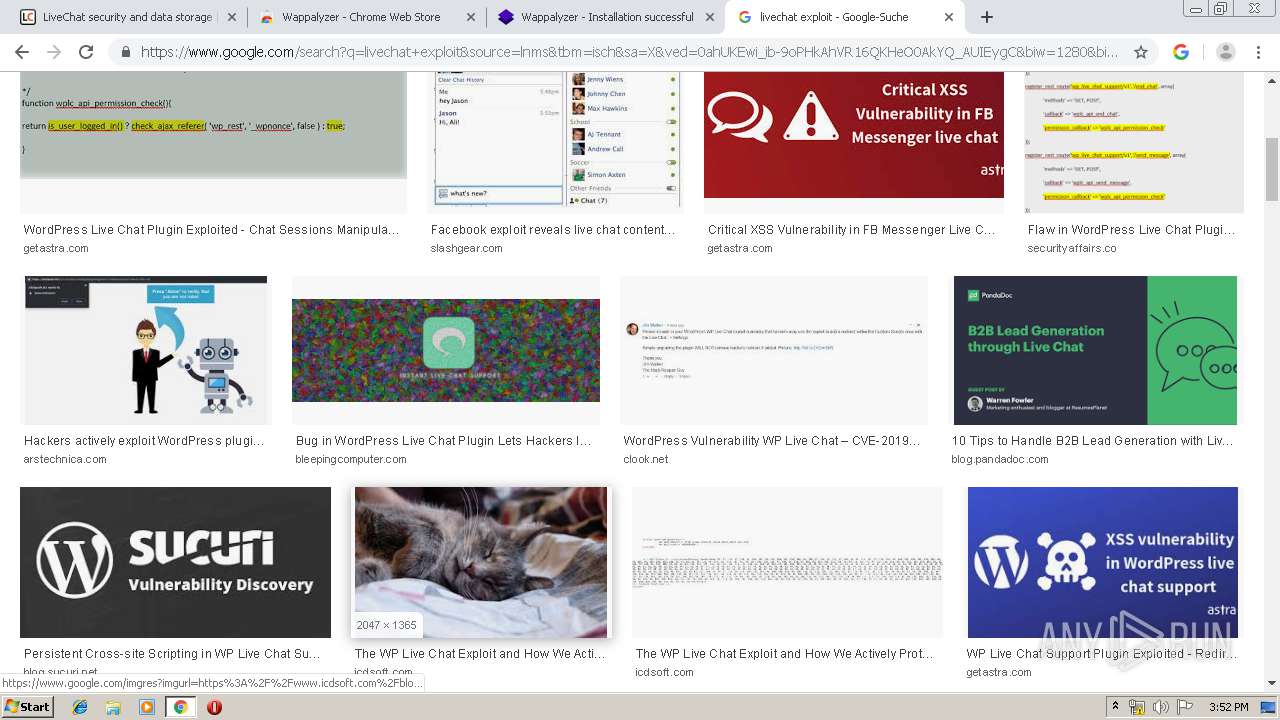The width and height of the screenshot is (1280, 720).
Task: Open '10 Tips to Handle B2B Lead Generation' title
Action: [x=1092, y=441]
